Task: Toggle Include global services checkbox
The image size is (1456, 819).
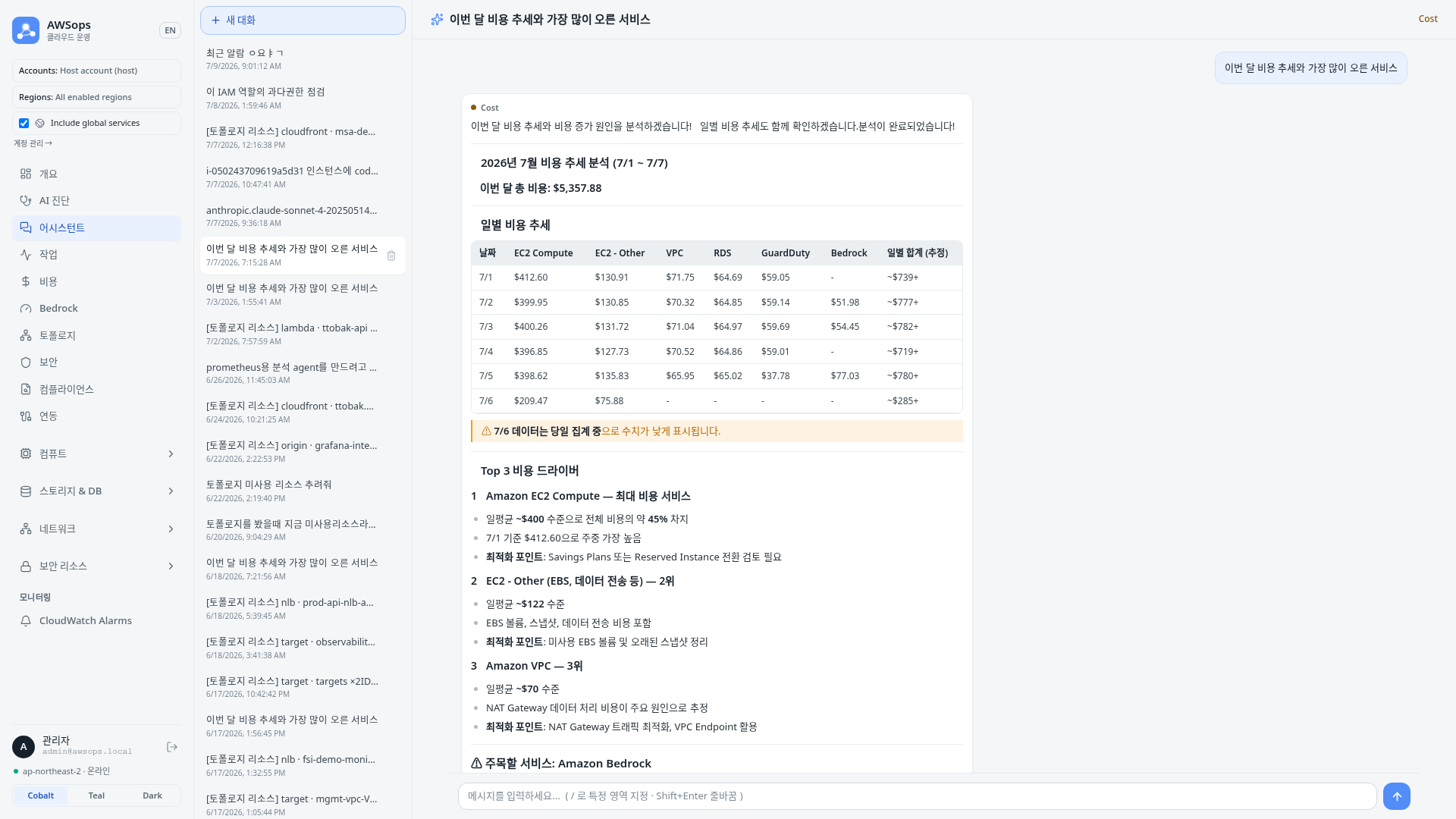Action: 24,123
